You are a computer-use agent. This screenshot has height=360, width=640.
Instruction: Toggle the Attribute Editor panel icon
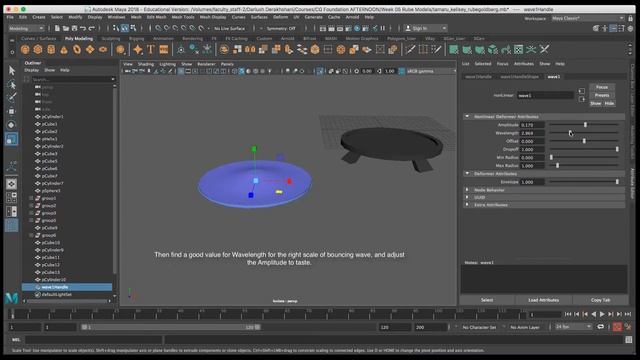pyautogui.click(x=613, y=28)
